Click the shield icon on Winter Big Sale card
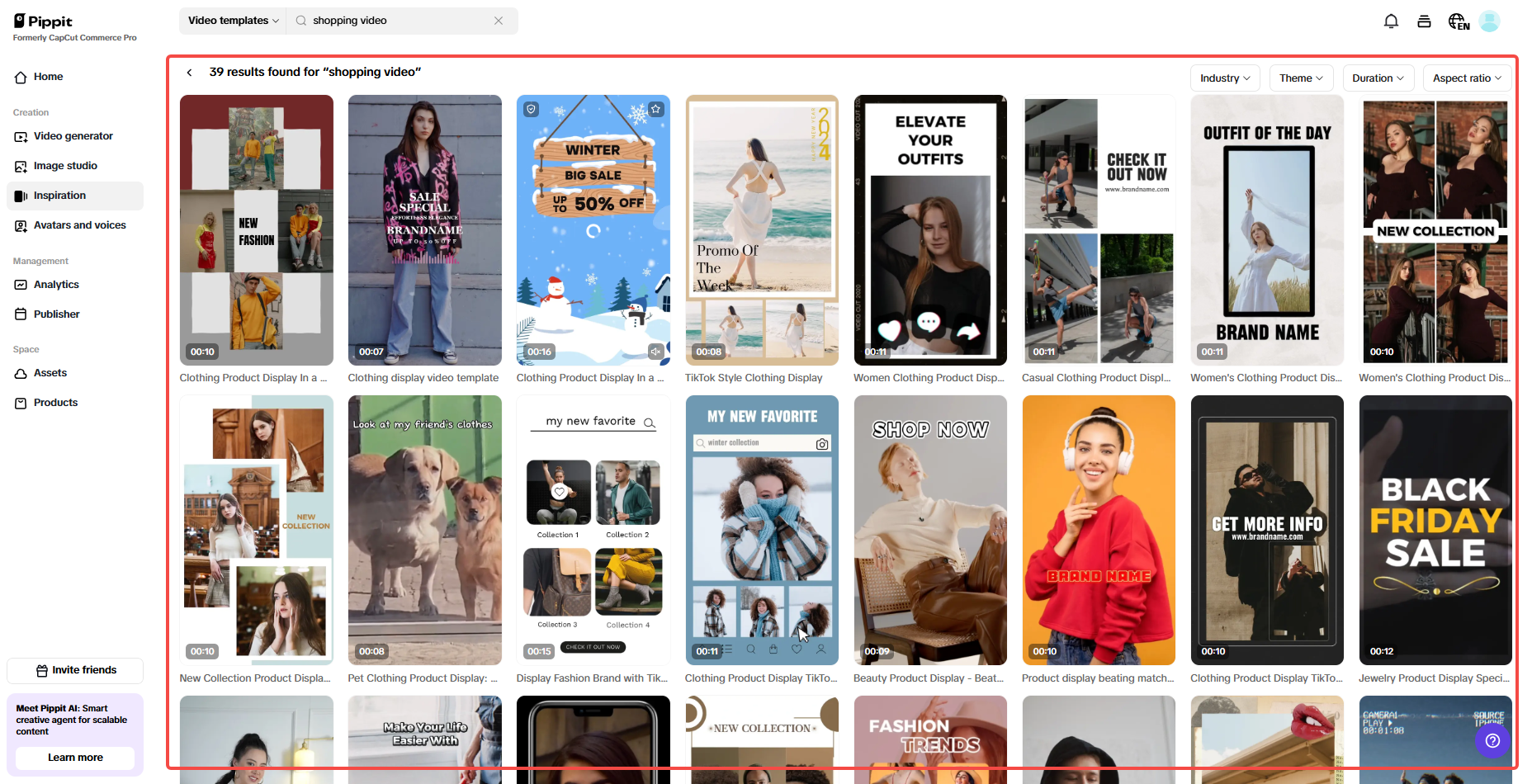 pyautogui.click(x=531, y=109)
